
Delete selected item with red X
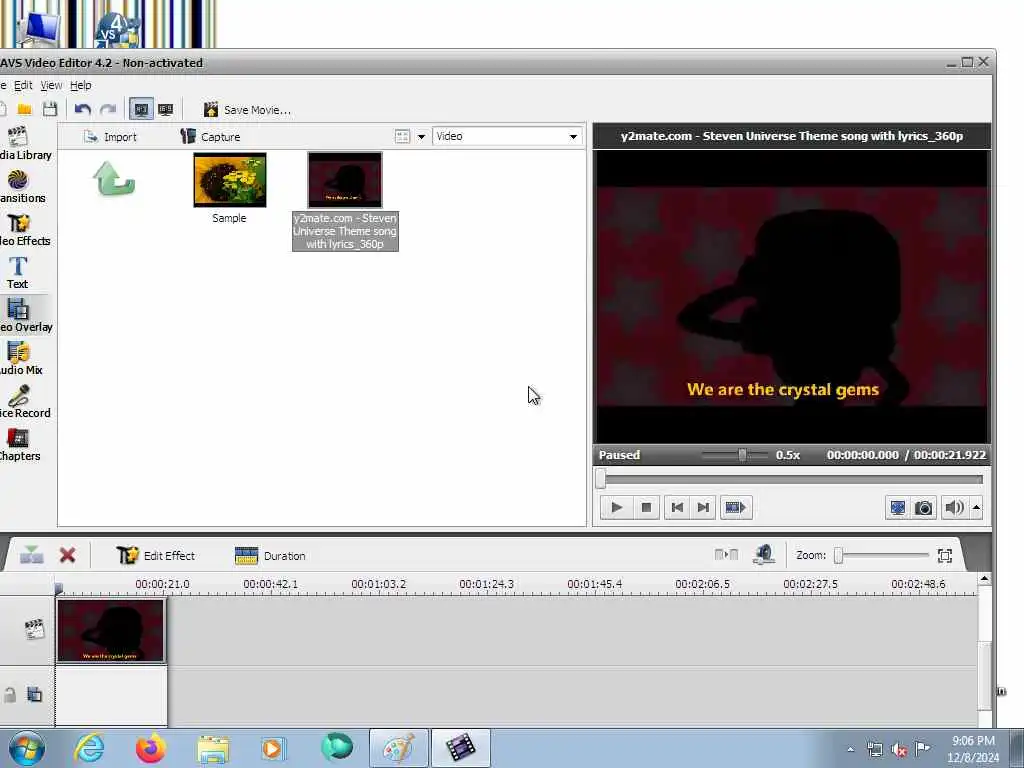(67, 555)
